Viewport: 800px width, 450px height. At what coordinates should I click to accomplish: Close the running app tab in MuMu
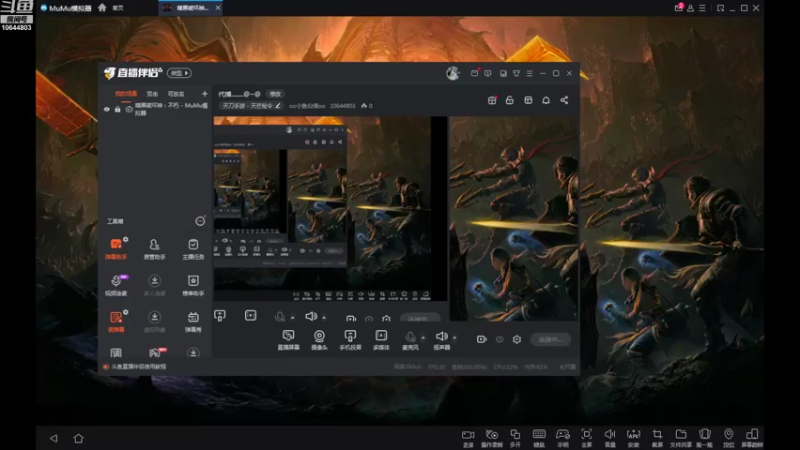[x=218, y=8]
